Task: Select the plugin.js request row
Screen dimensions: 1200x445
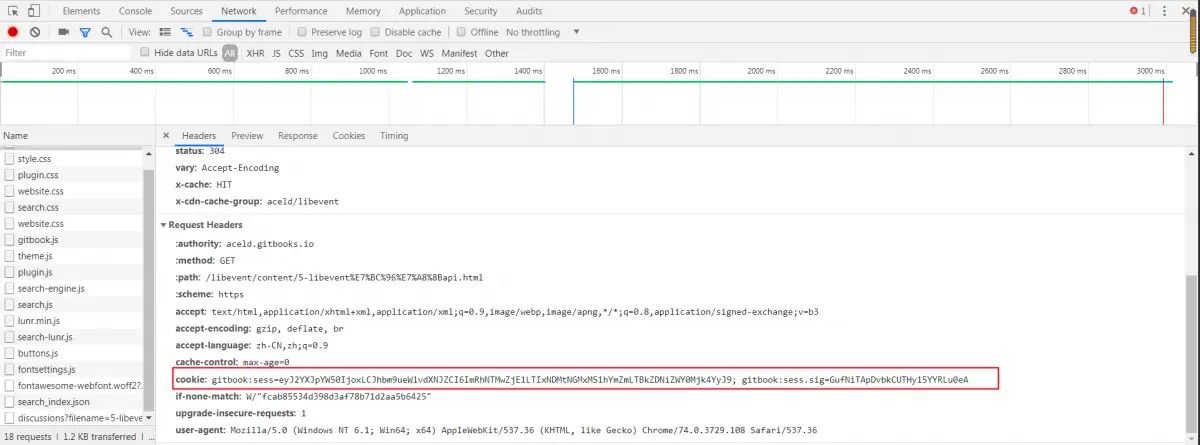Action: [x=72, y=272]
